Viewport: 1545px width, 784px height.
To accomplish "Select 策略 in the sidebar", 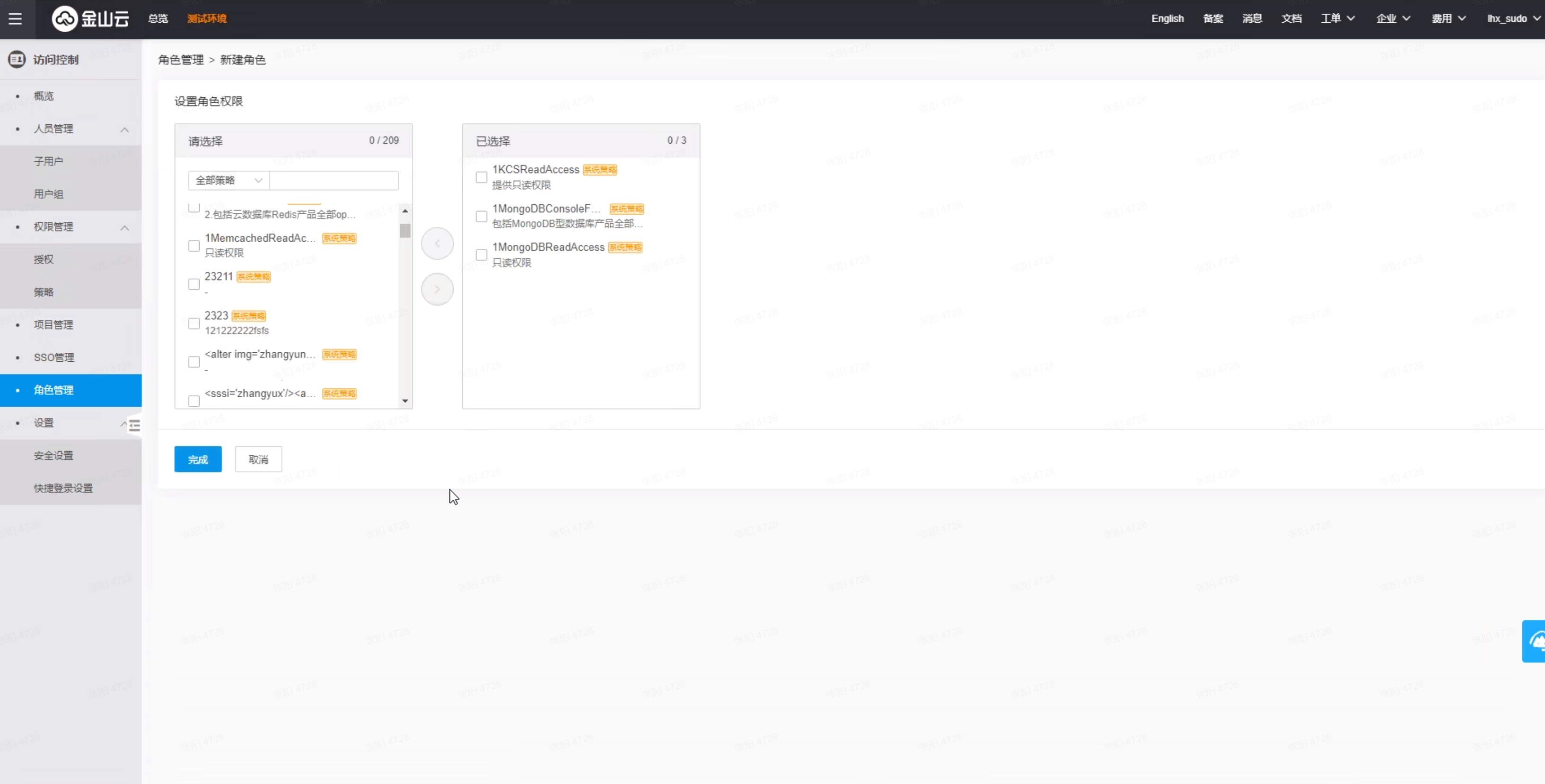I will coord(44,292).
